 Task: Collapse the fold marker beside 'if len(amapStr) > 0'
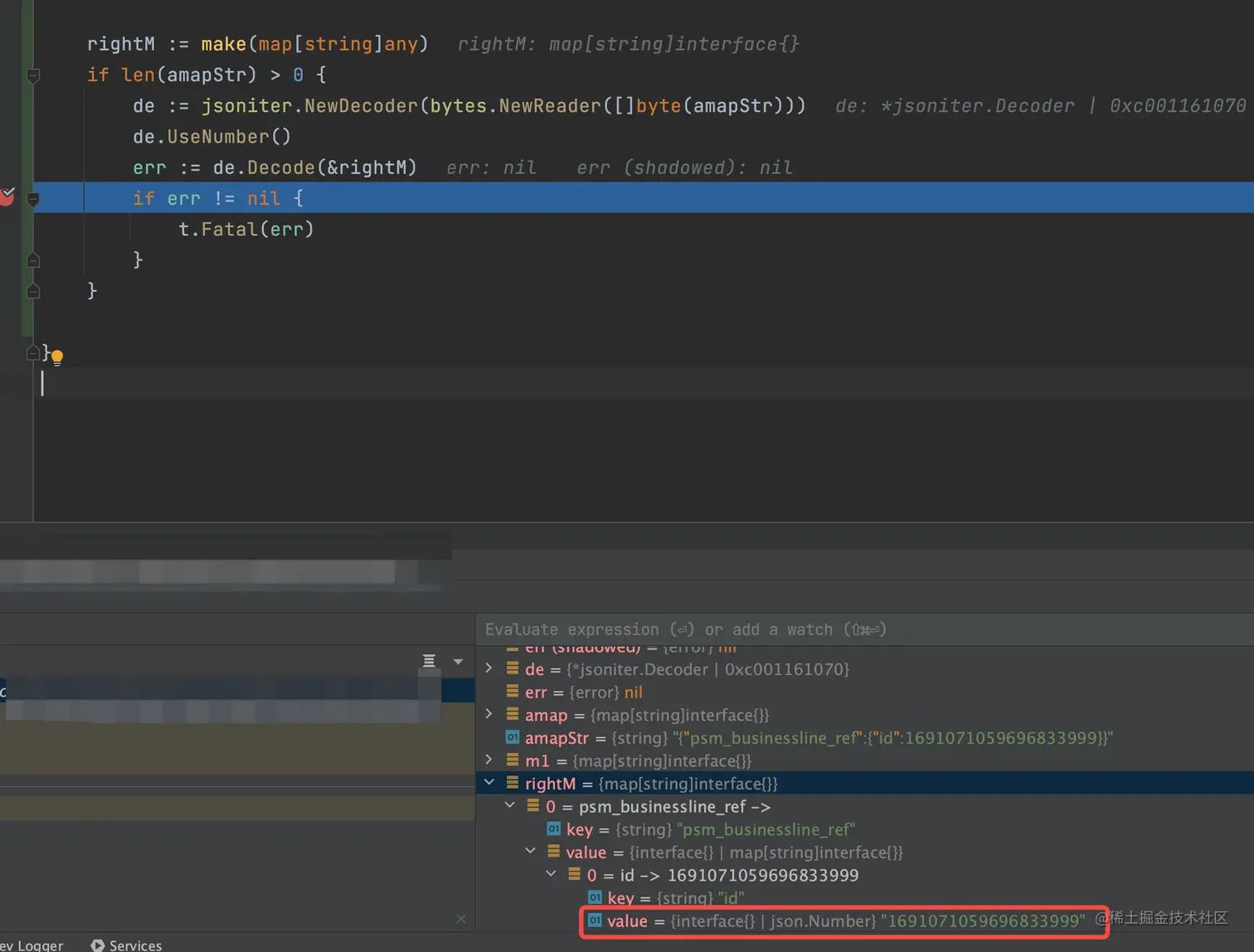(33, 75)
